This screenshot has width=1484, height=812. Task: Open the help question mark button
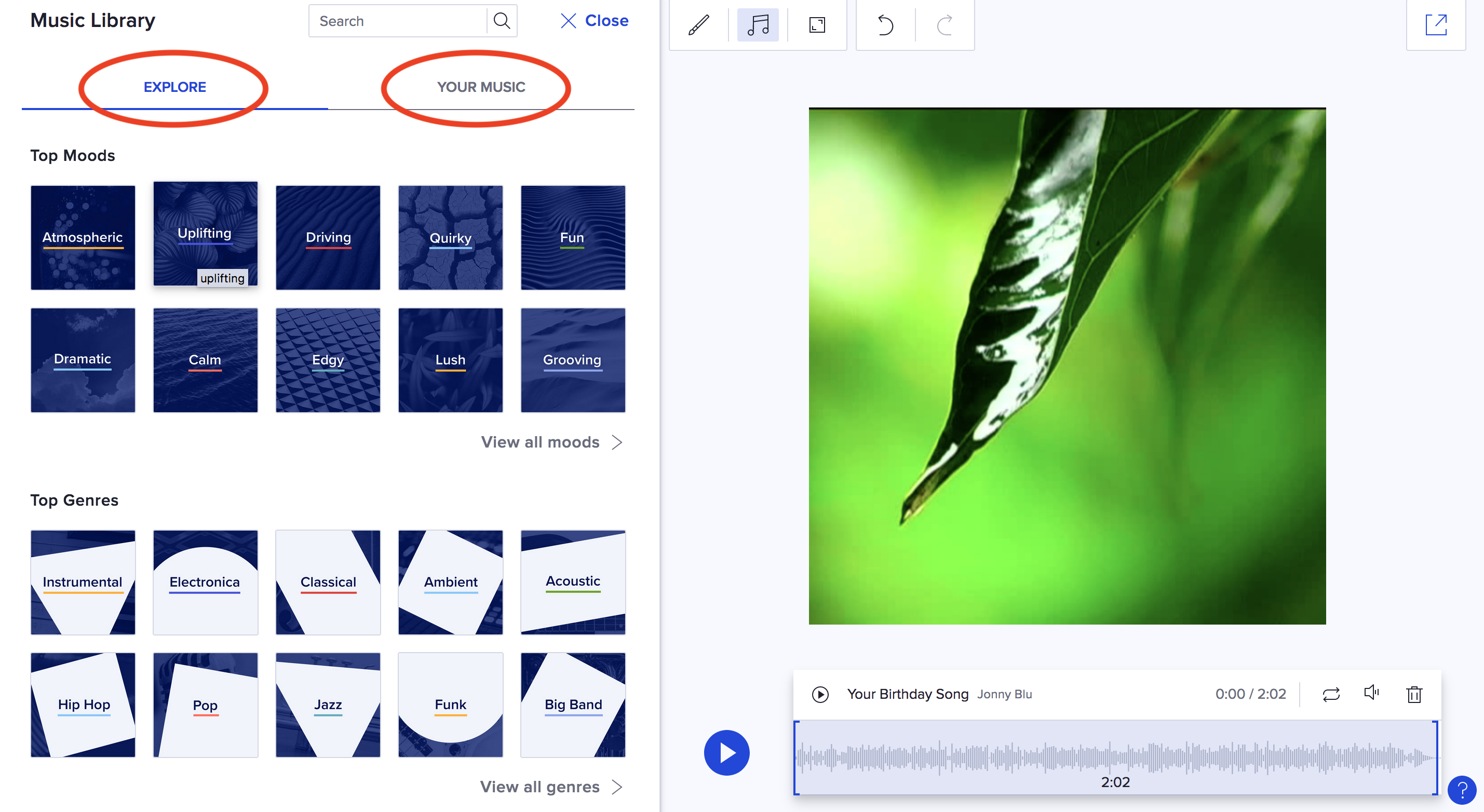[1462, 790]
